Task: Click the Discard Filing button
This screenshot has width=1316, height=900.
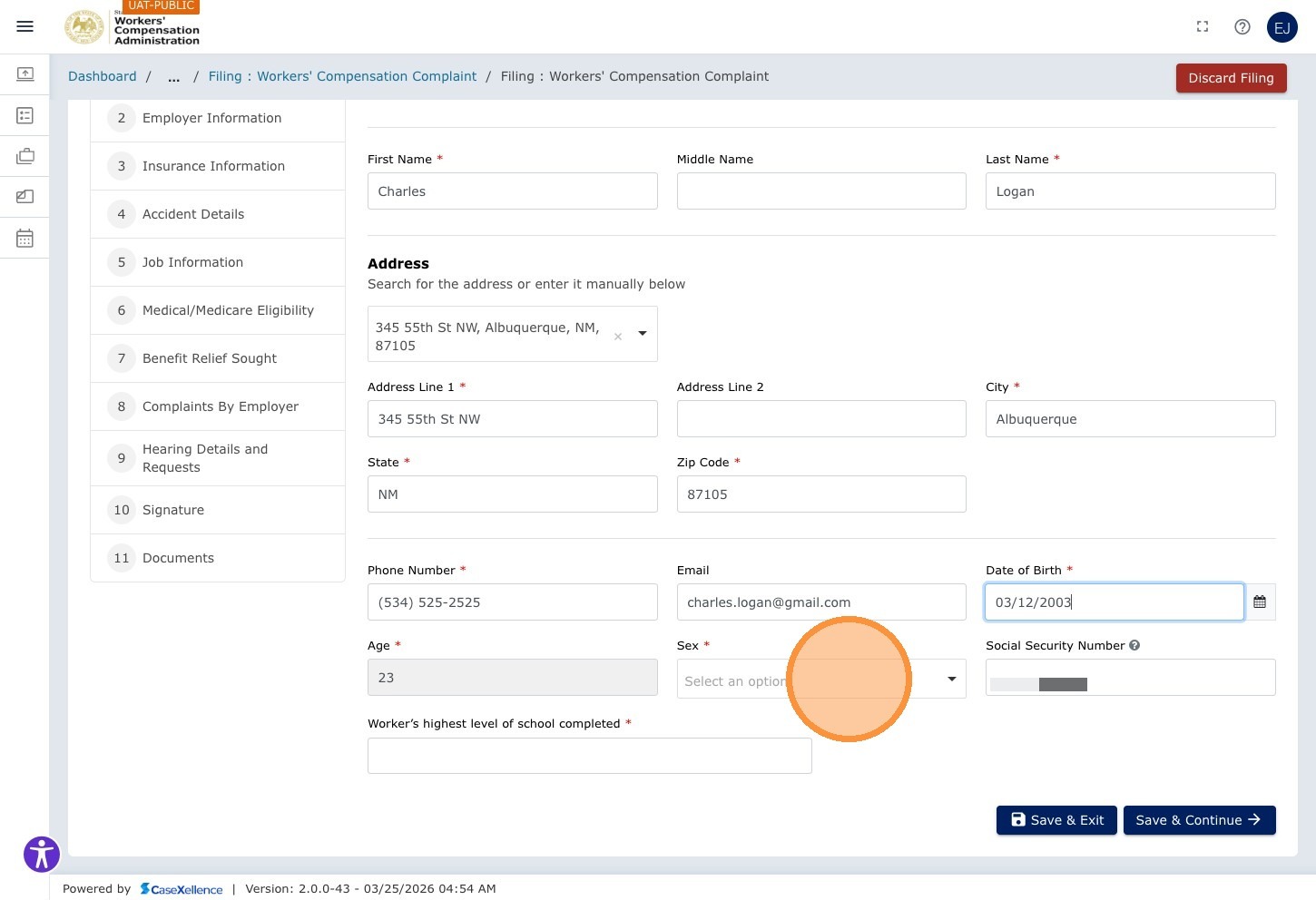Action: [1231, 78]
